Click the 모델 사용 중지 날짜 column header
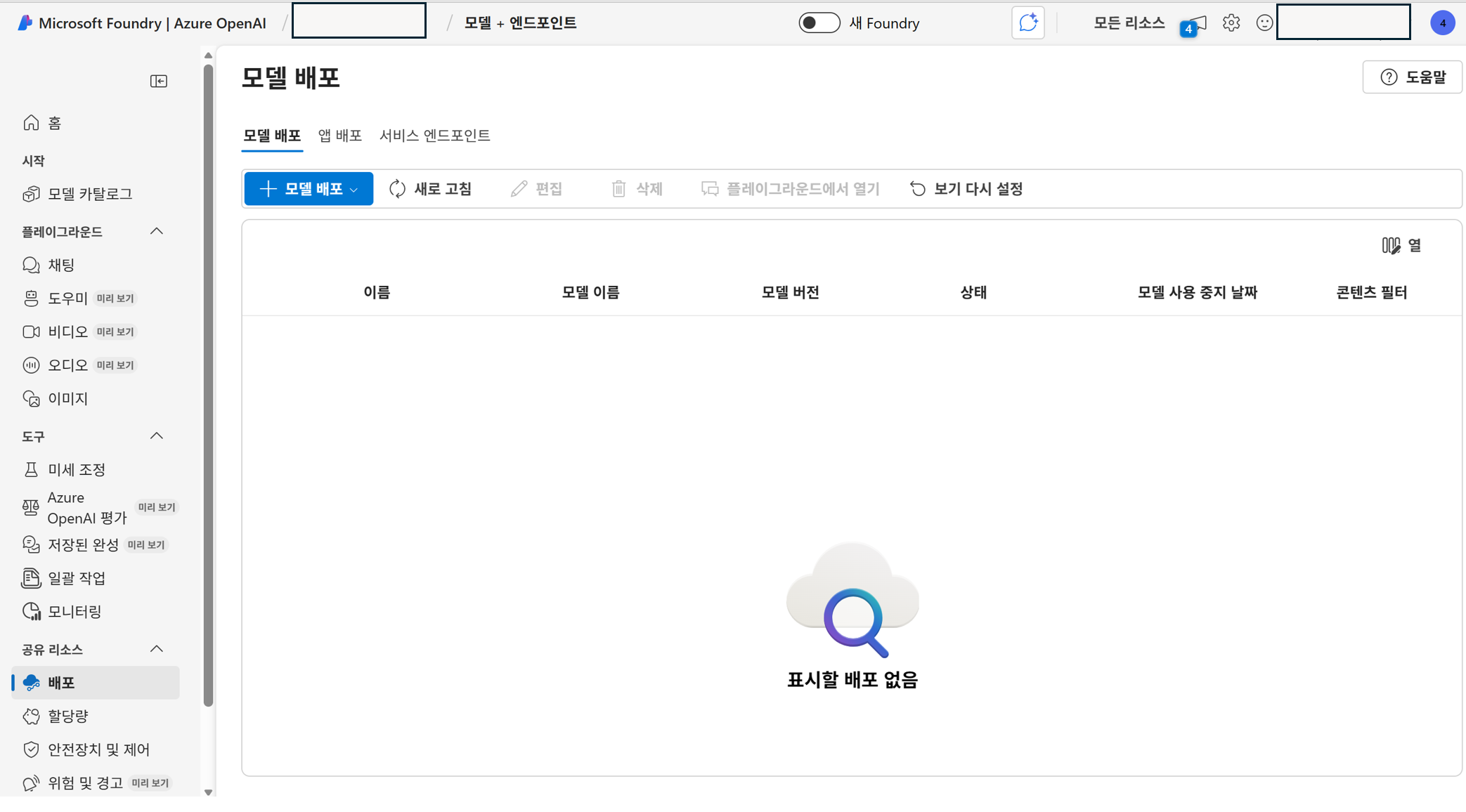This screenshot has width=1466, height=812. pyautogui.click(x=1198, y=292)
